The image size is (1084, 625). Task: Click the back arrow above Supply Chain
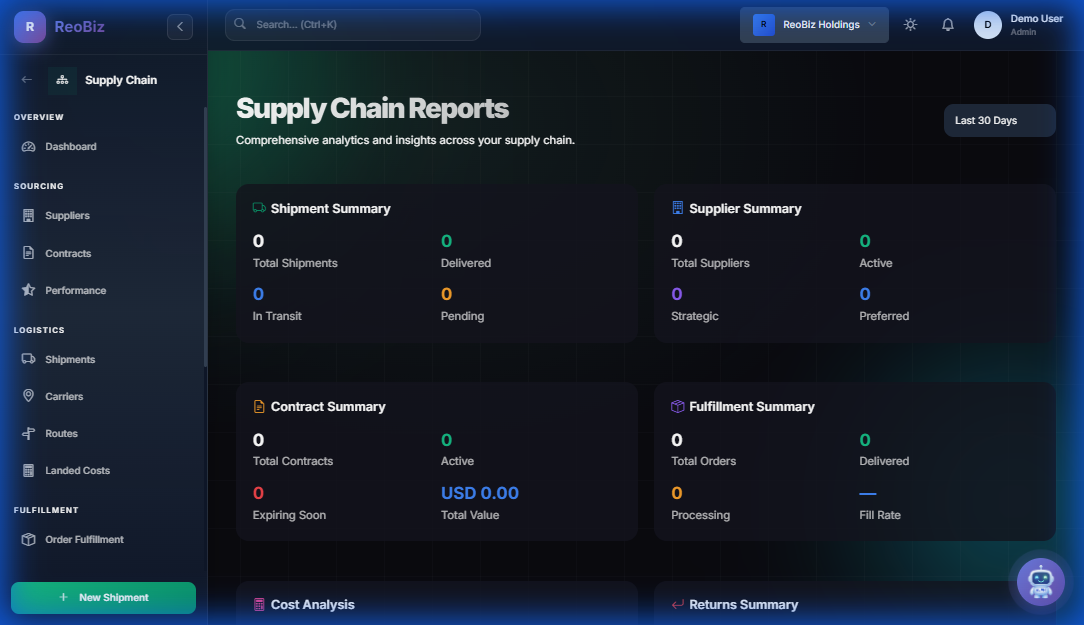click(26, 79)
